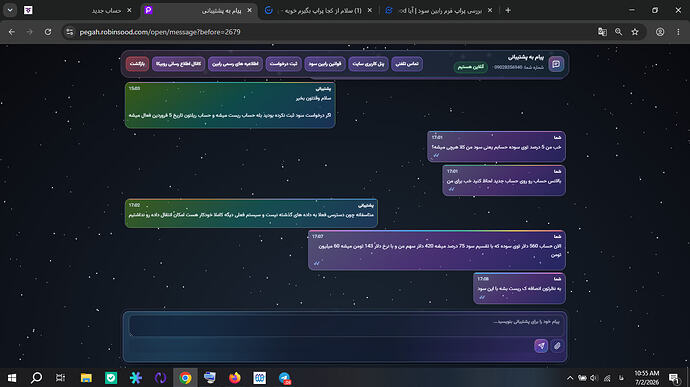This screenshot has width=690, height=387.
Task: Open the blue asterisk app on taskbar
Action: (136, 378)
